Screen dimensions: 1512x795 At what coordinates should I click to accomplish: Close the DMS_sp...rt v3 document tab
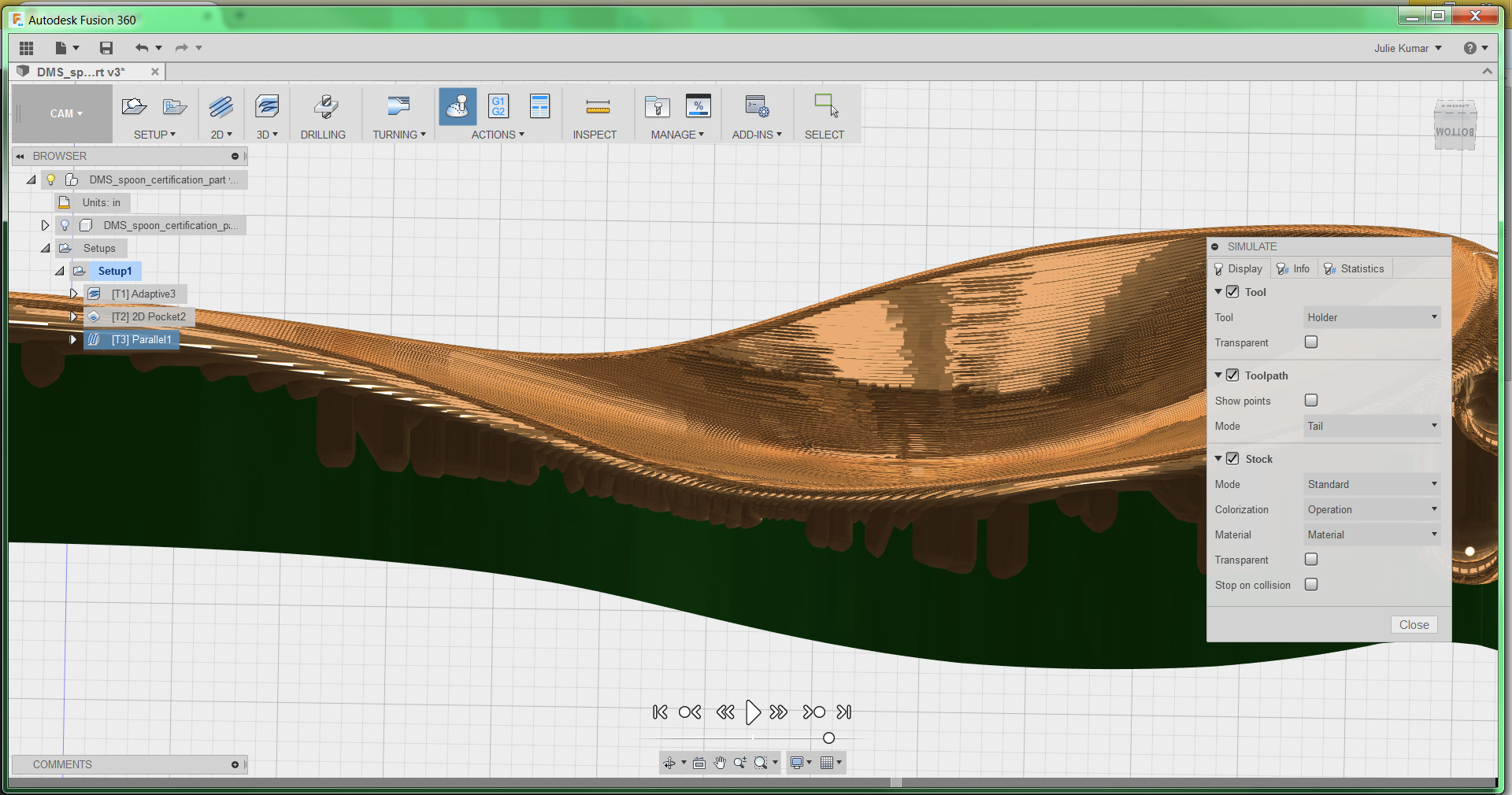pos(155,72)
